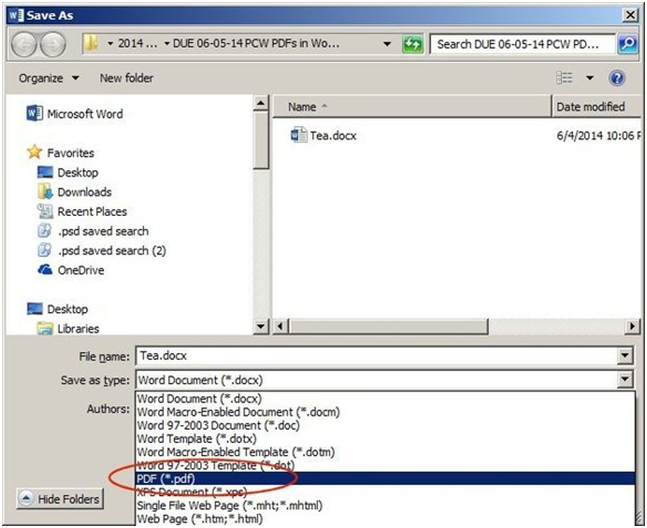Click navigation pane scroll down arrow
This screenshot has height=528, width=647.
261,326
